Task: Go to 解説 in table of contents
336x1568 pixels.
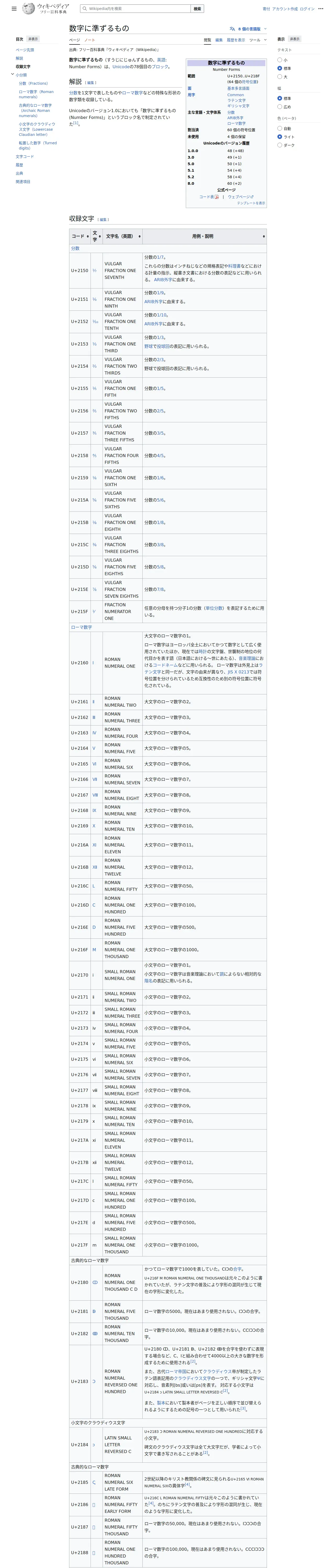Action: coord(20,59)
